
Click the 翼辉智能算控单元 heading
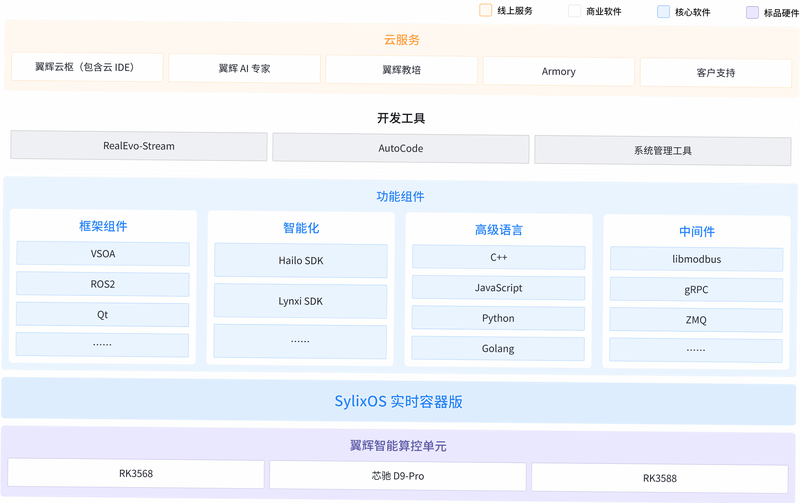click(x=398, y=446)
